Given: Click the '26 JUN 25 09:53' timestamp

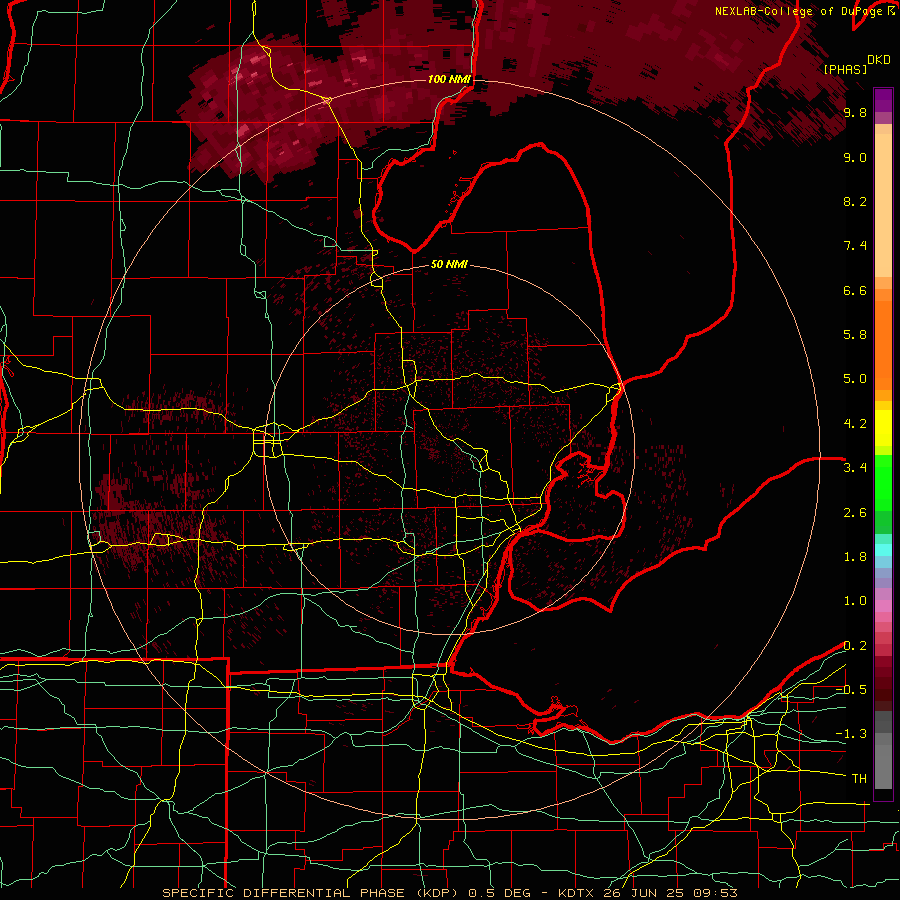Looking at the screenshot, I should 670,893.
